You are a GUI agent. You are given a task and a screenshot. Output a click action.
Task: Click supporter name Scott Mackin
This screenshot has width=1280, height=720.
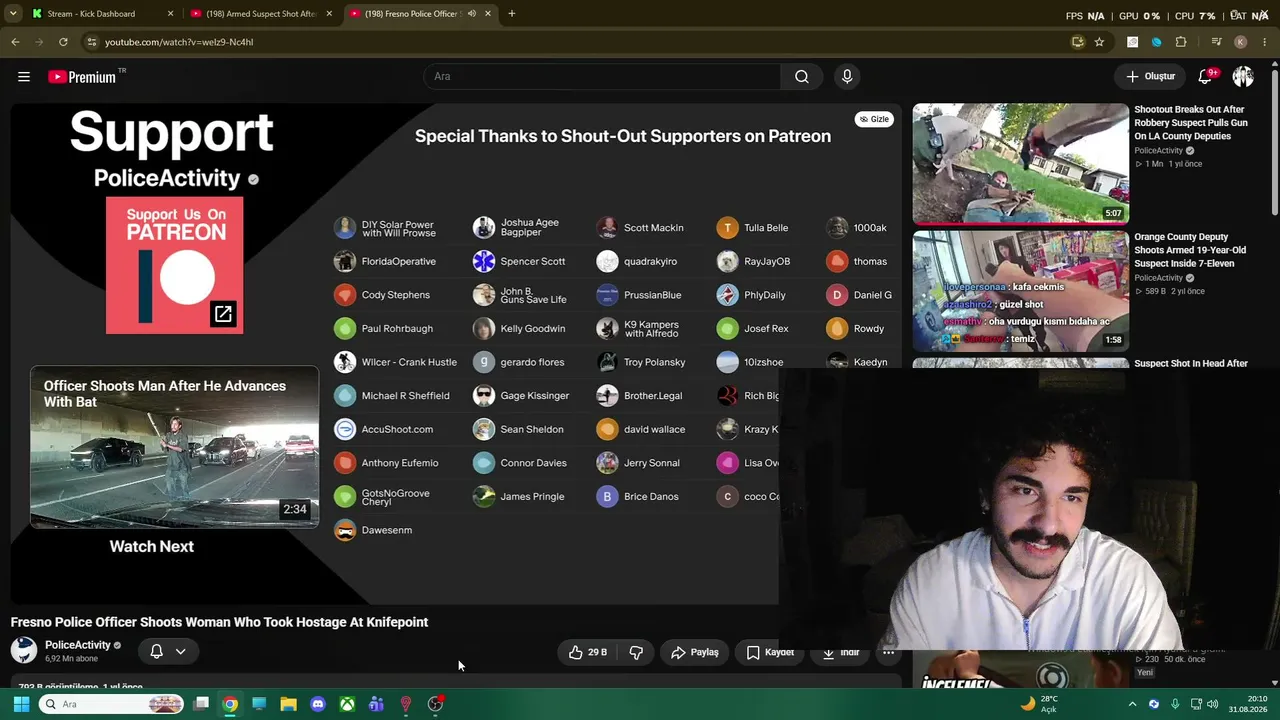pos(654,228)
